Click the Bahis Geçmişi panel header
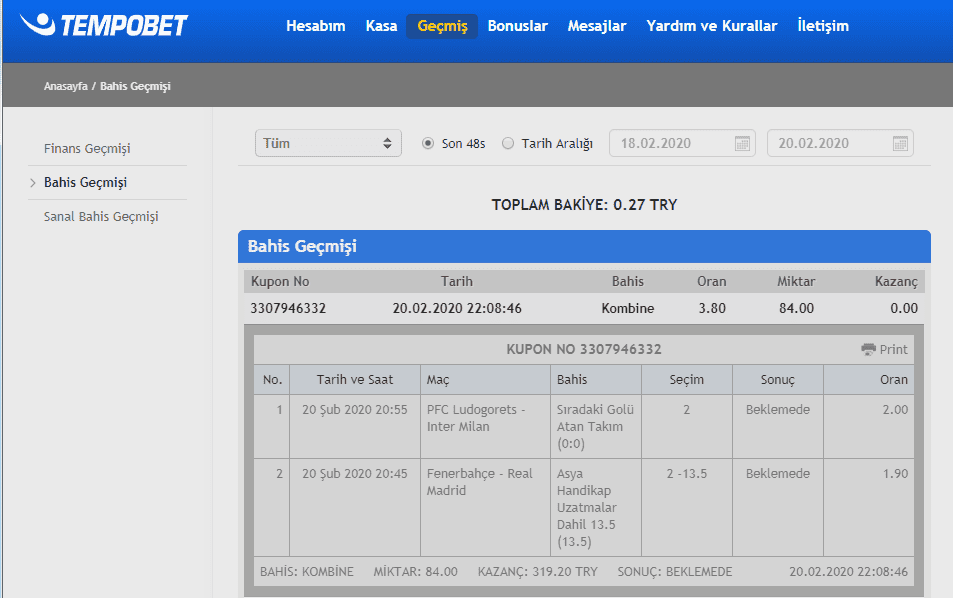This screenshot has width=953, height=598. pyautogui.click(x=584, y=246)
